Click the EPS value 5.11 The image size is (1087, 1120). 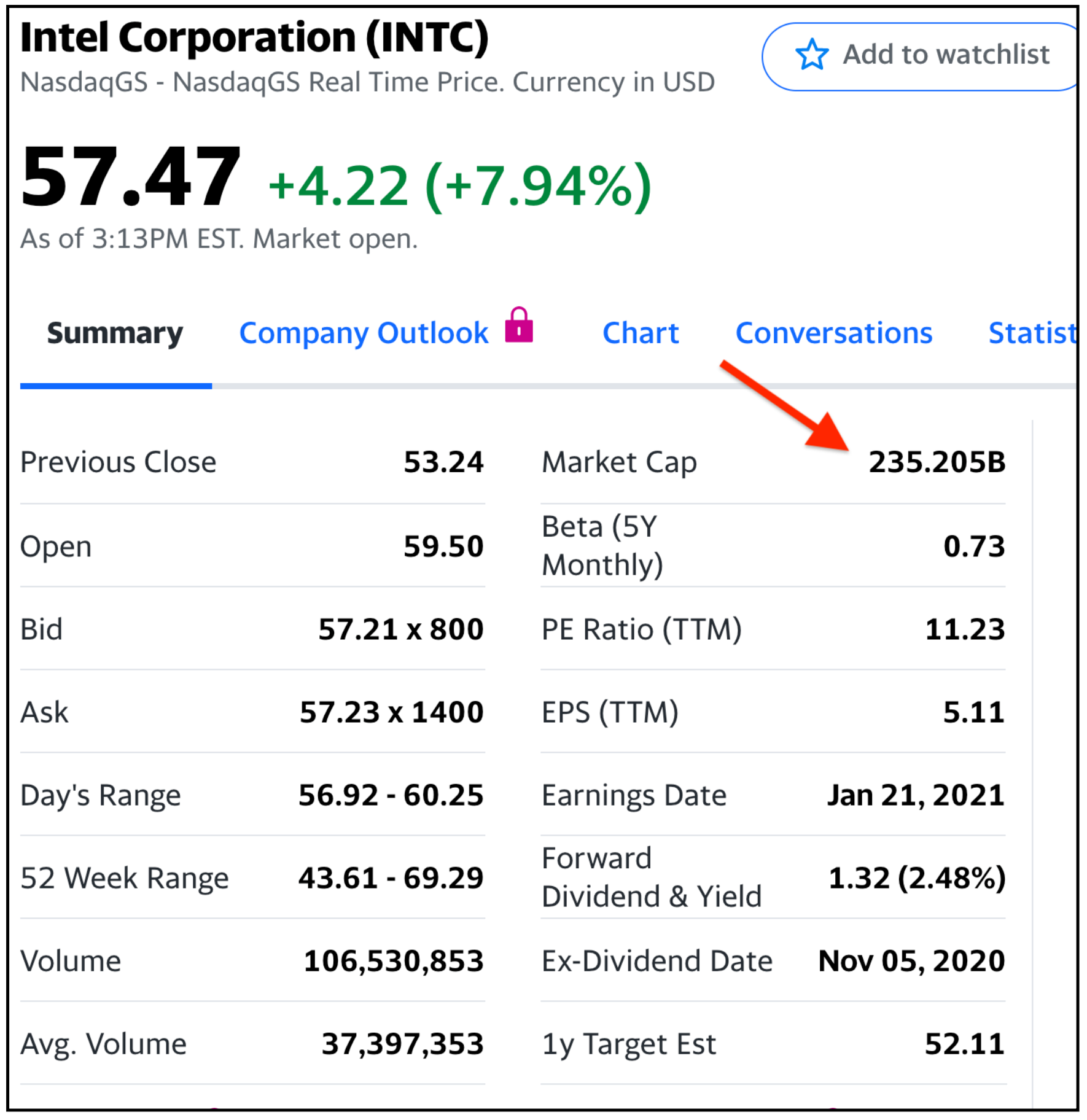click(x=974, y=712)
